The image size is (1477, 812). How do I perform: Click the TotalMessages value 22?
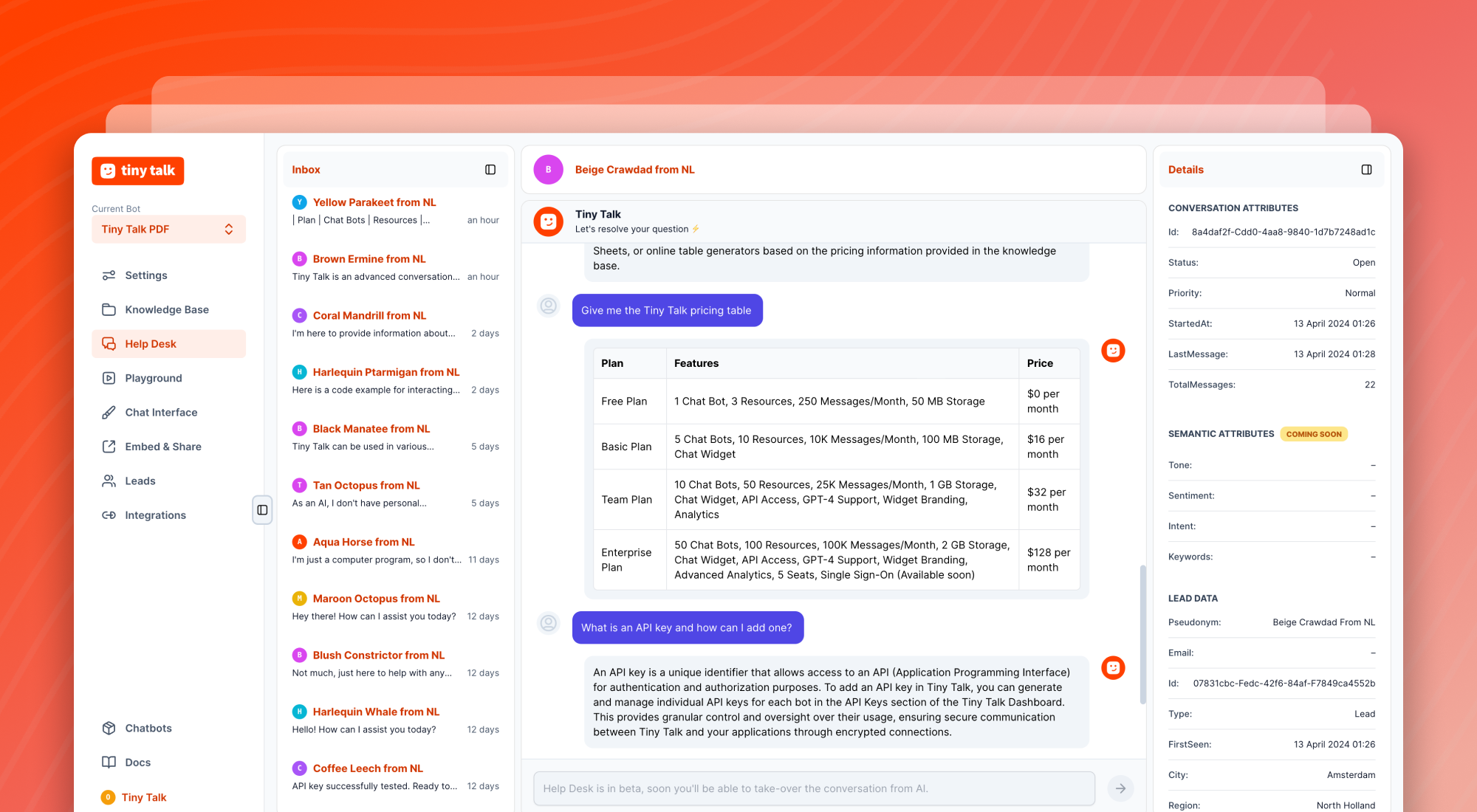(x=1370, y=385)
